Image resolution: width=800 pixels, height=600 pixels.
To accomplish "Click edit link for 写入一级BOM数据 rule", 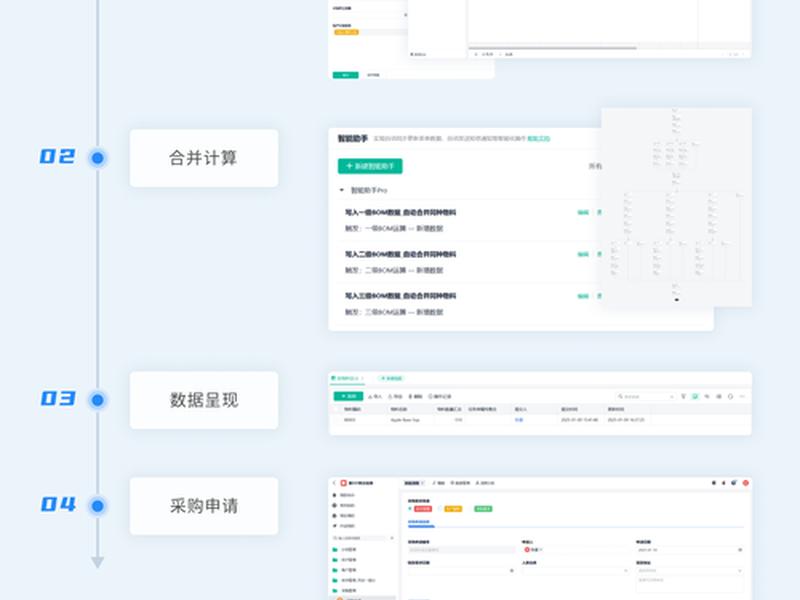I will point(583,212).
